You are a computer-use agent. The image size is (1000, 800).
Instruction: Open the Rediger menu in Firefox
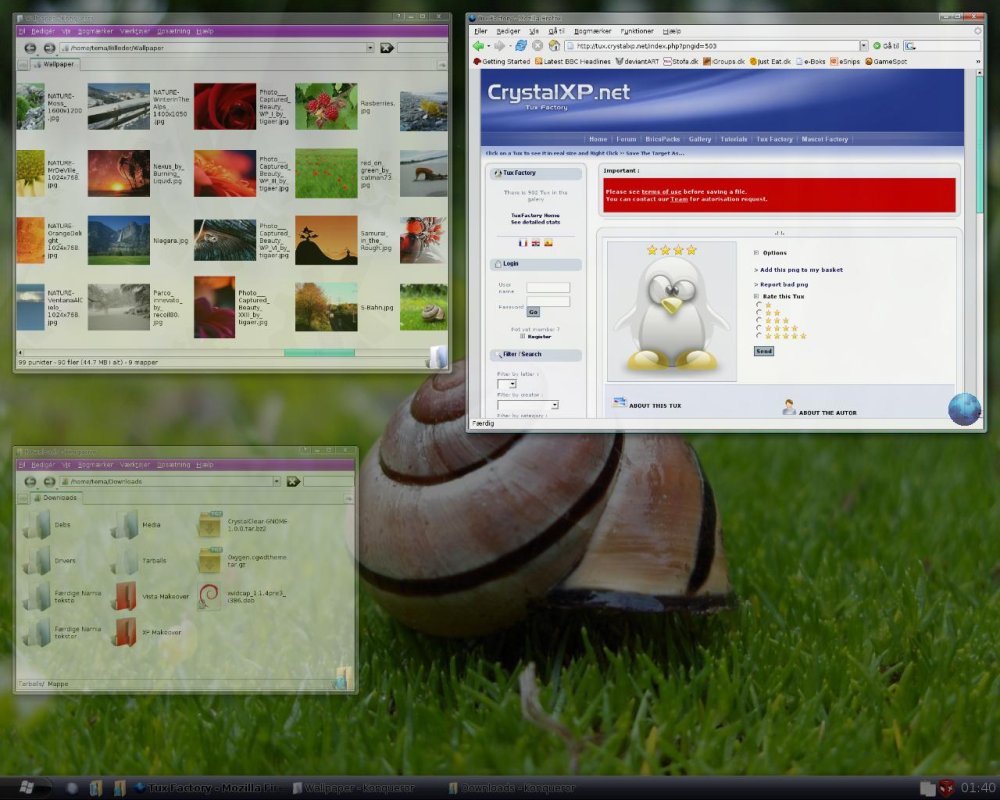point(508,31)
